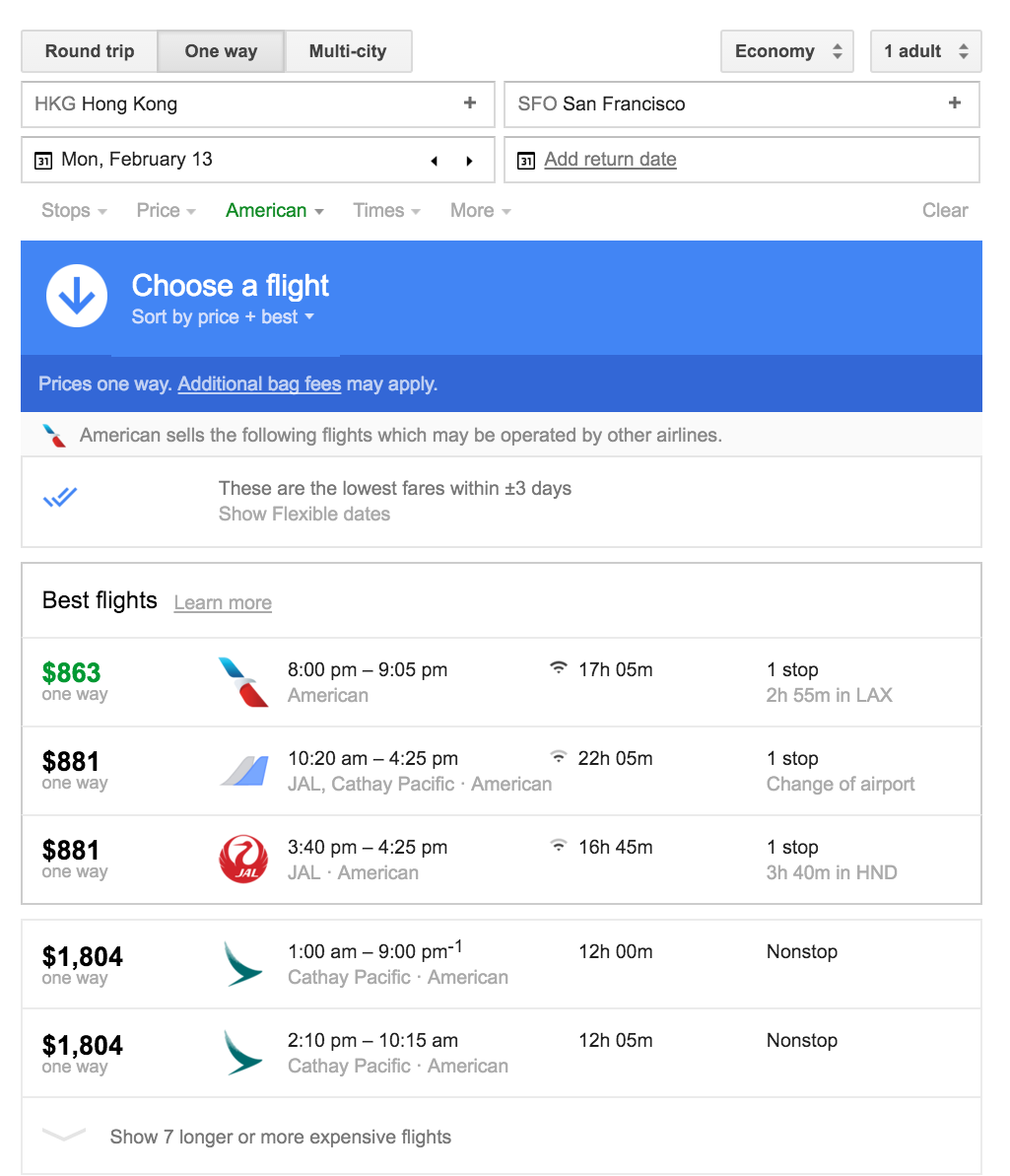1010x1176 pixels.
Task: Click the blue down-arrow circle icon
Action: 77,296
